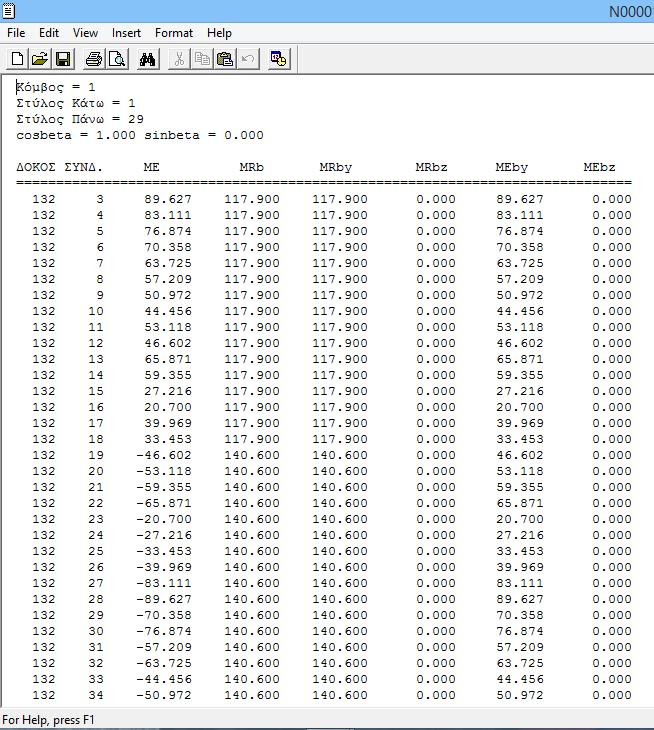Click the ΣΥΝΔ. column header

coord(83,167)
